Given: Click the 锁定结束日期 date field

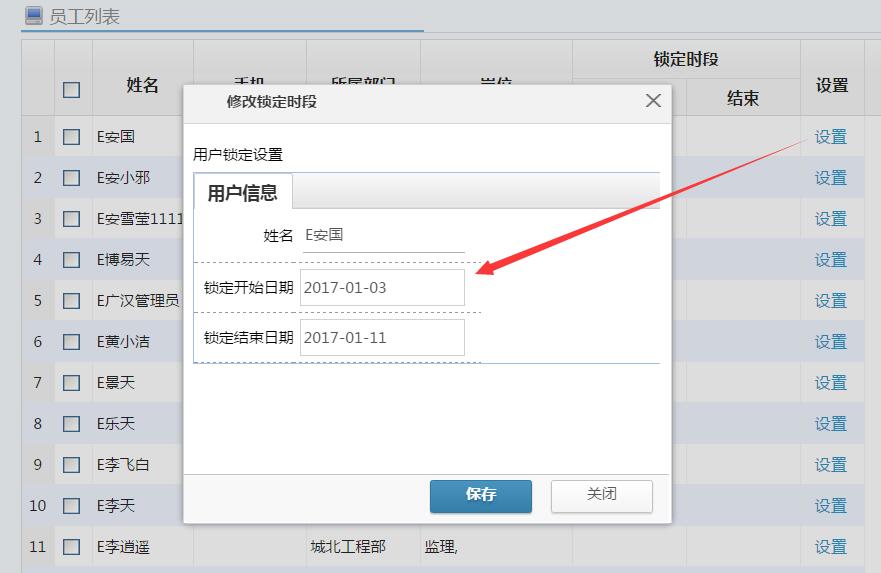Looking at the screenshot, I should [382, 338].
